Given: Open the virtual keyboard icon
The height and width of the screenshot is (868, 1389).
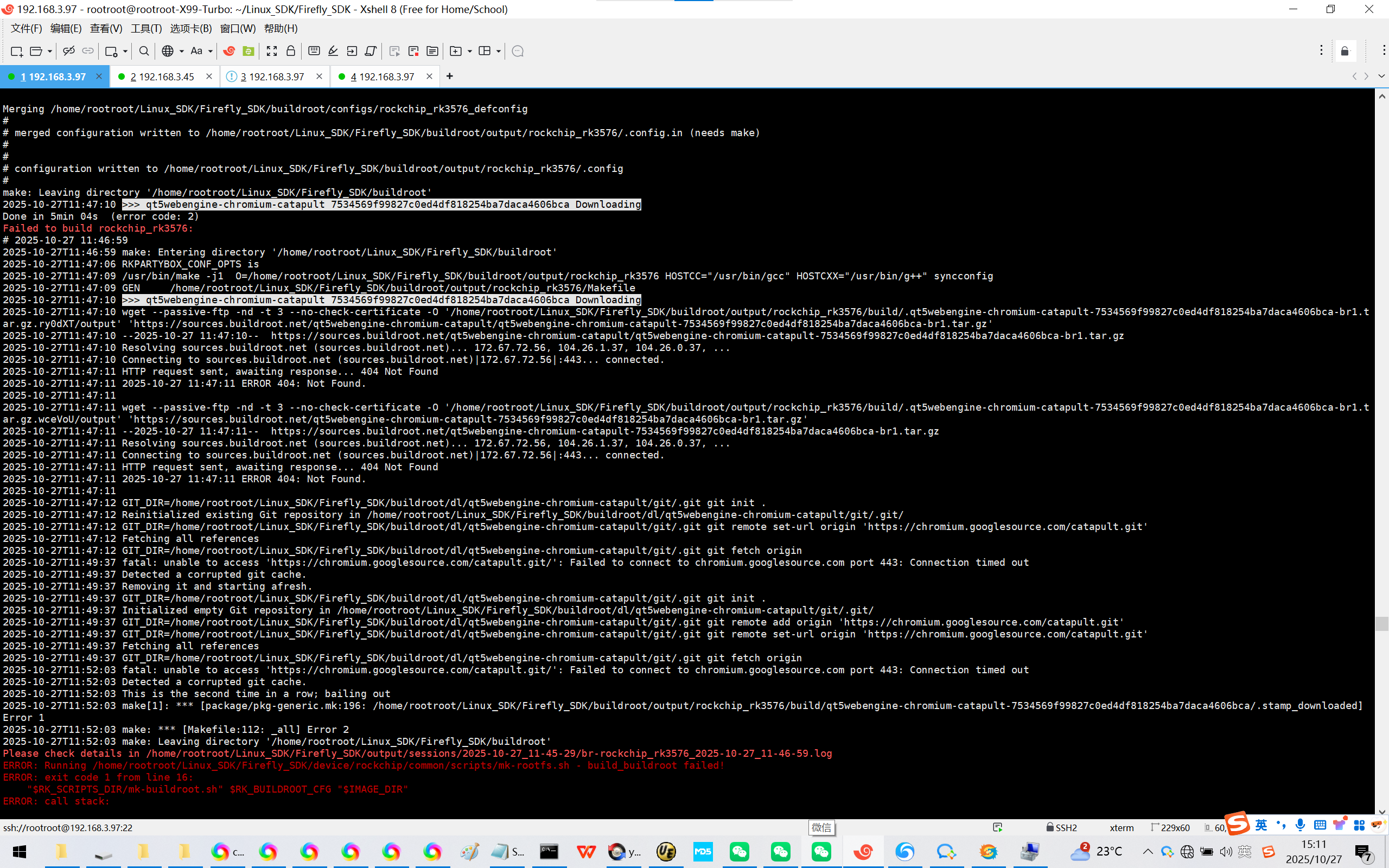Looking at the screenshot, I should [x=314, y=51].
